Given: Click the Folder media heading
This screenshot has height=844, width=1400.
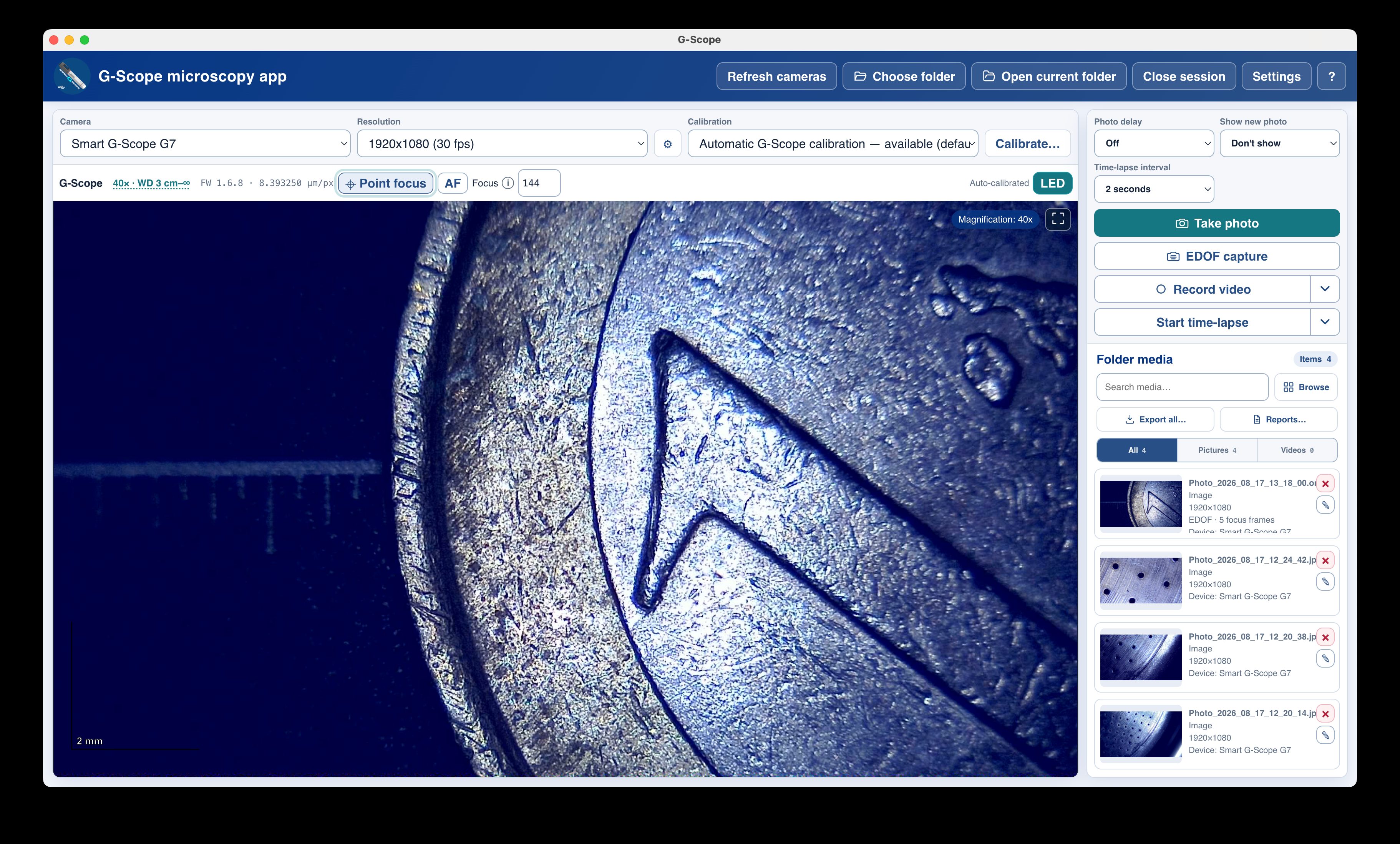Looking at the screenshot, I should coord(1134,359).
